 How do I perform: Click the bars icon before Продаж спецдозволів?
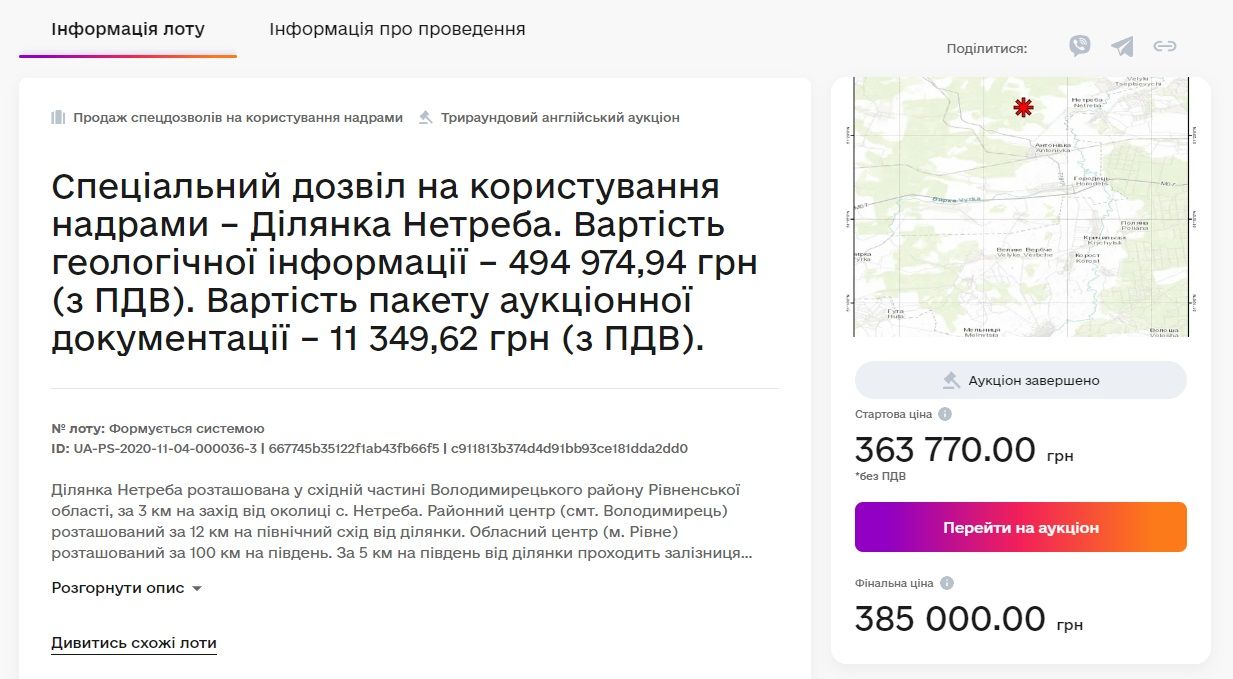[x=58, y=117]
